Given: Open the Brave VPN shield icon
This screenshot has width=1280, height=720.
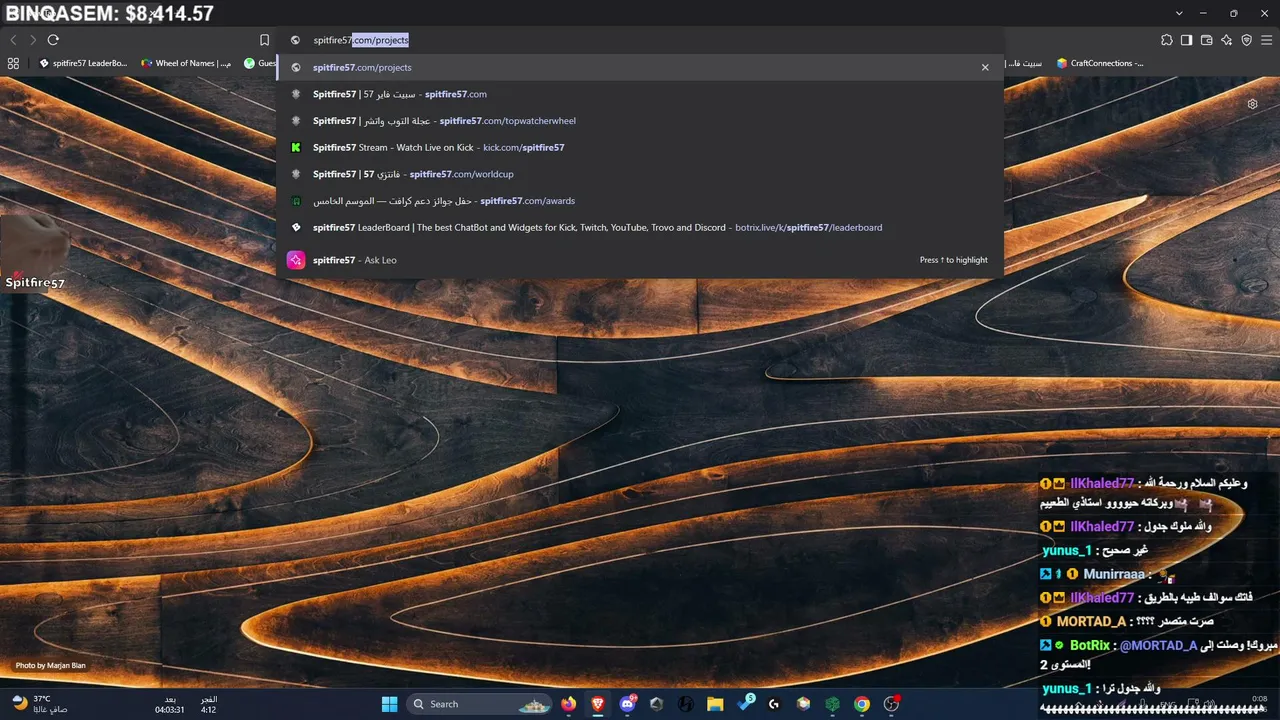Looking at the screenshot, I should (1246, 40).
